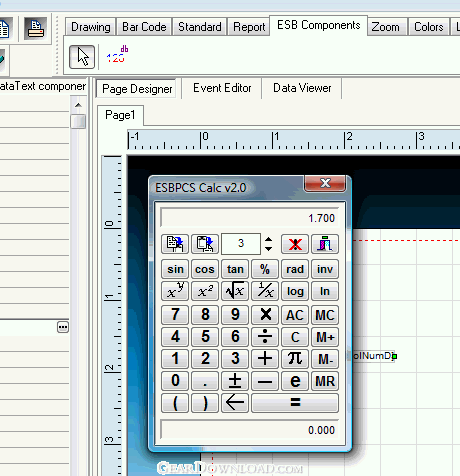460x476 pixels.
Task: Click the number 7 key
Action: point(175,315)
